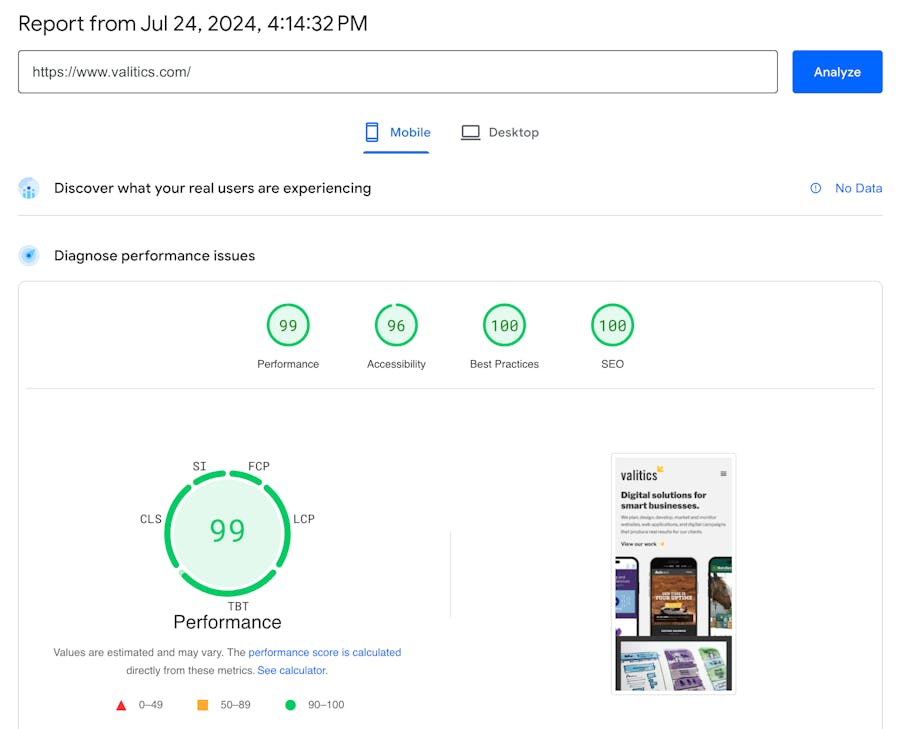Click the Mobile phone icon
Screen dimensions: 900x729
pos(372,132)
